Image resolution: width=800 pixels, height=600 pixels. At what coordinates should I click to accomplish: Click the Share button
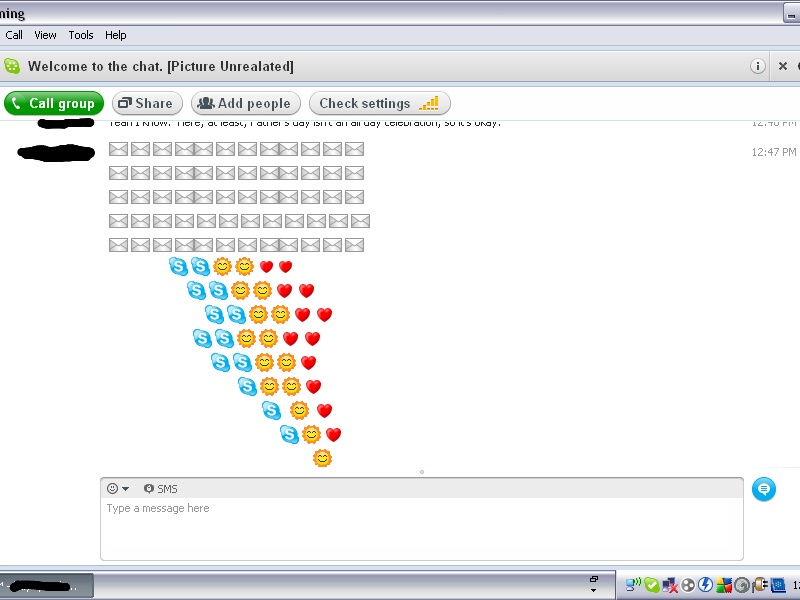(147, 104)
